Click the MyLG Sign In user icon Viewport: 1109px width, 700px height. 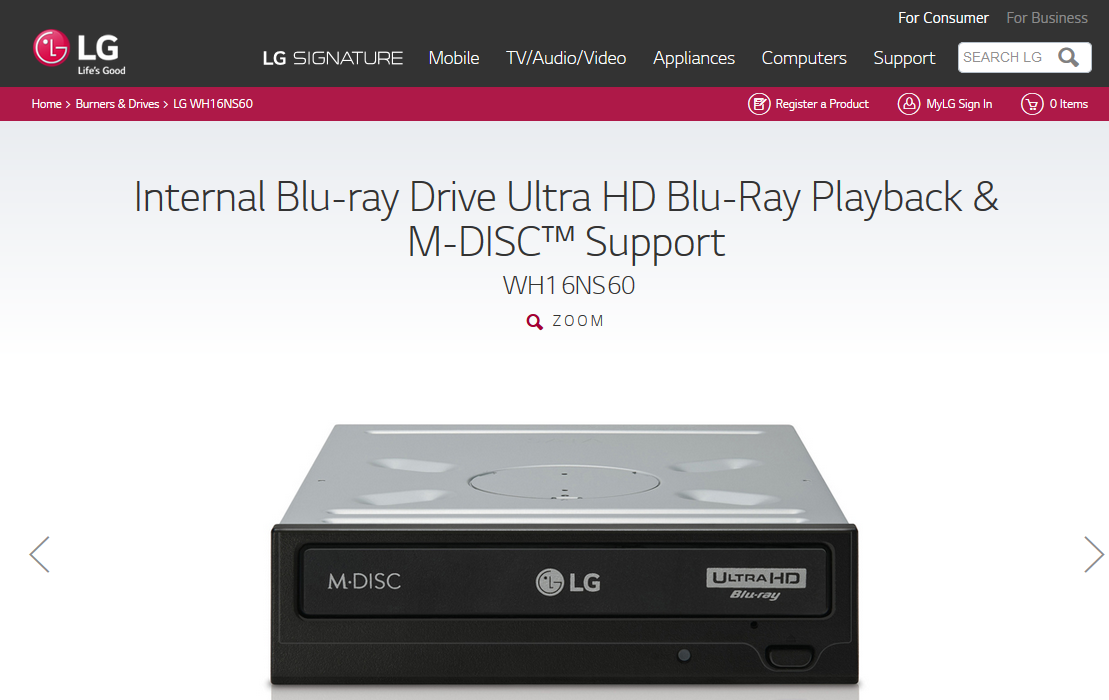(909, 104)
